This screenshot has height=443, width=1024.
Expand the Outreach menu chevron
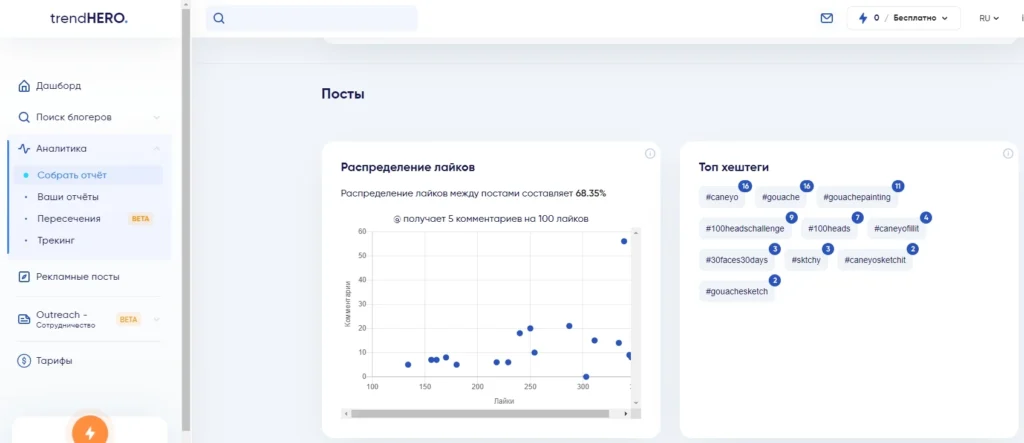tap(157, 320)
